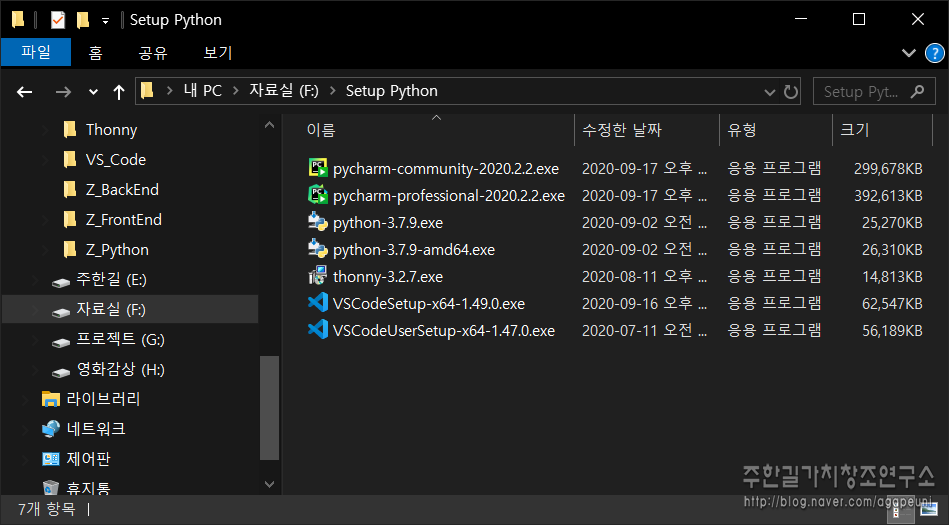
Task: Click the python-3.7.9-amd64.exe file icon
Action: [x=318, y=249]
